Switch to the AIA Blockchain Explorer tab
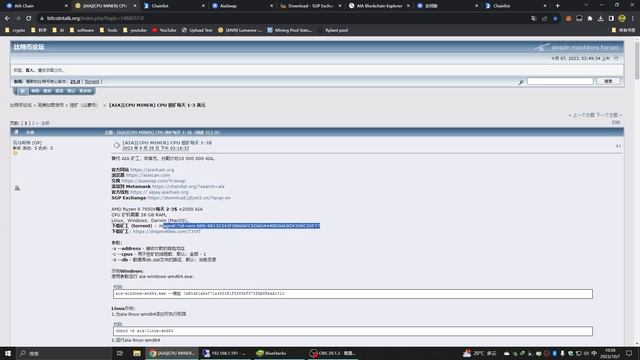 [x=379, y=6]
